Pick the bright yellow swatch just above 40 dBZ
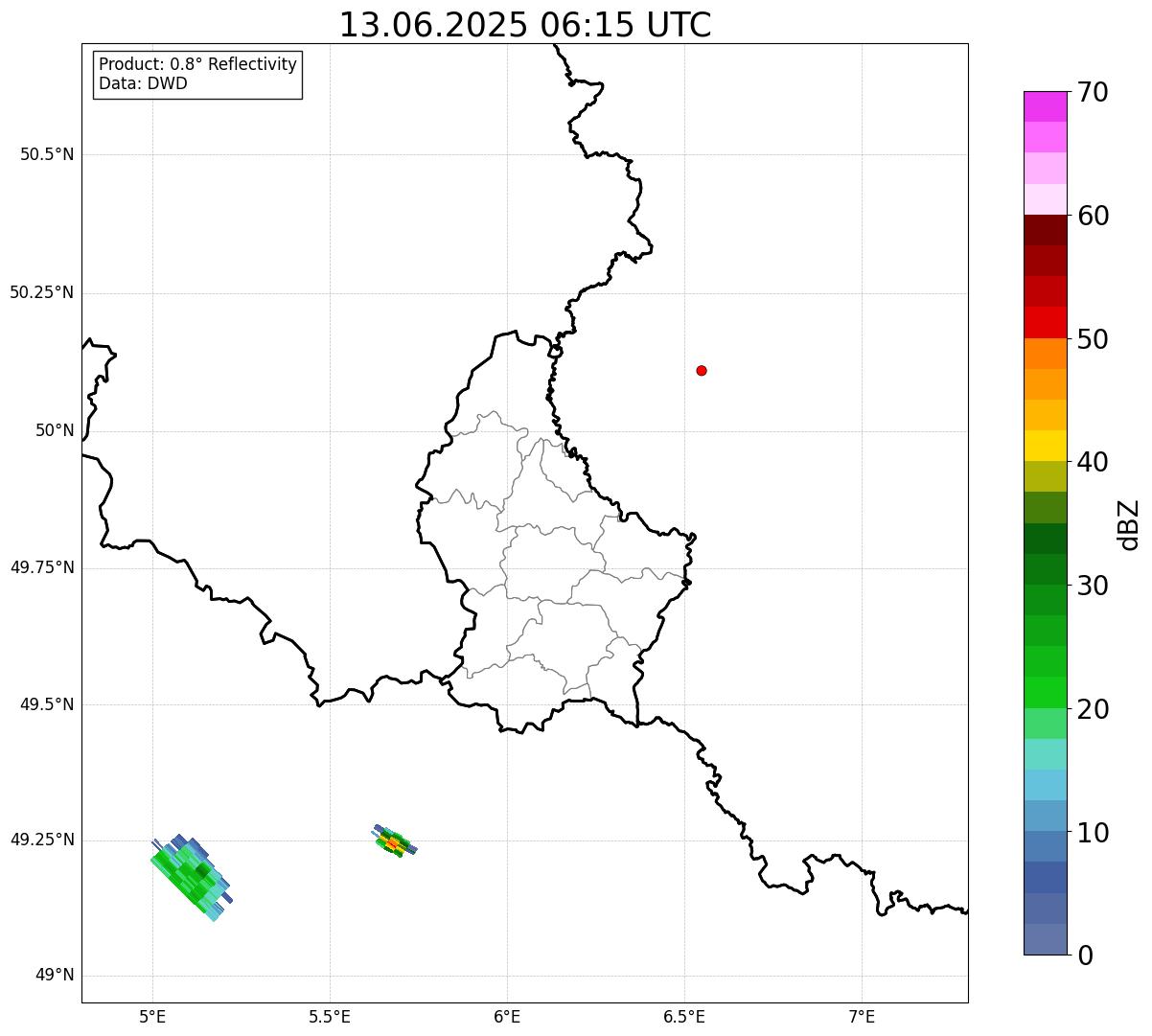 1046,446
